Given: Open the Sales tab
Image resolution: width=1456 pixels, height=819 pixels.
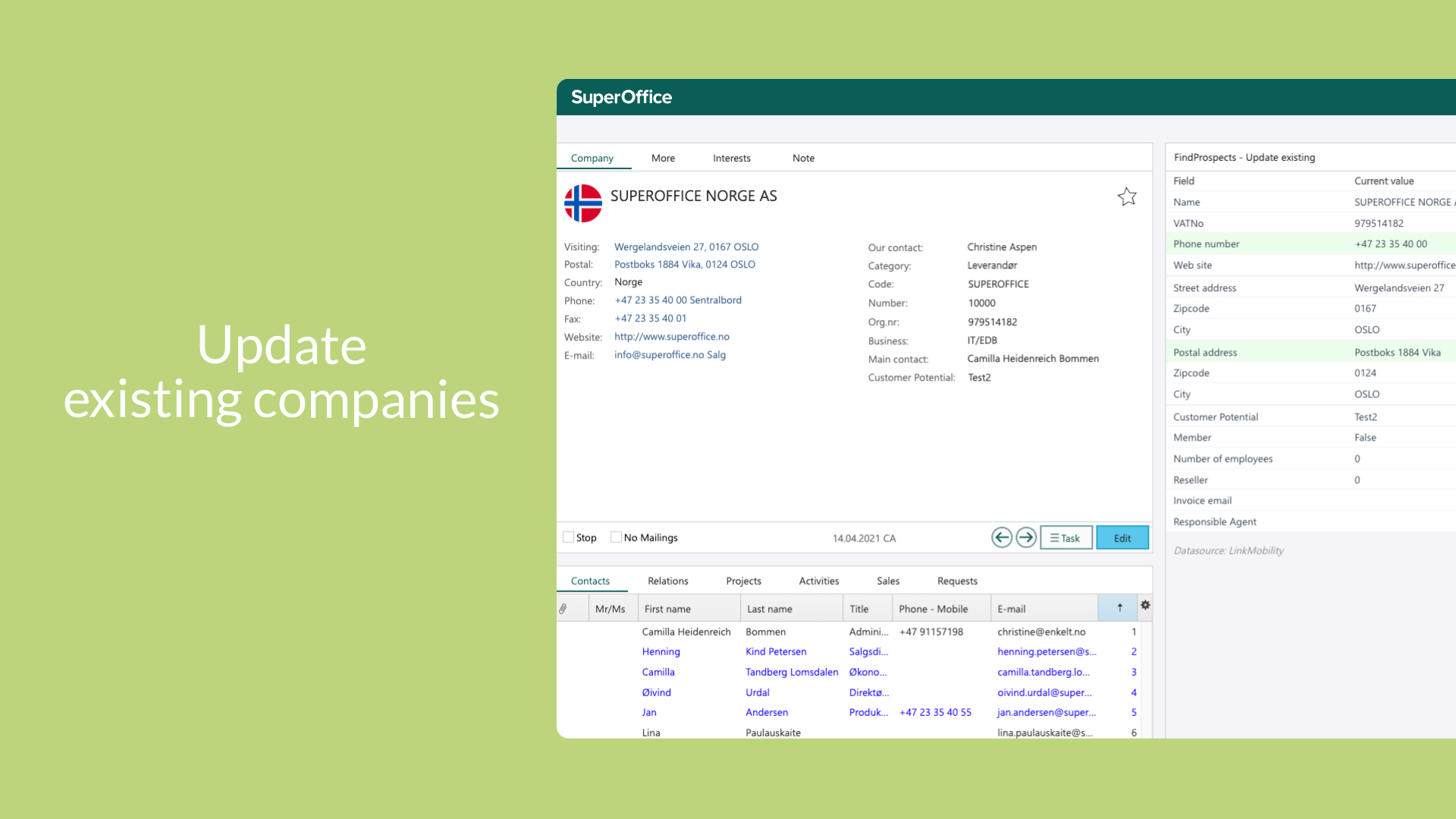Looking at the screenshot, I should tap(888, 581).
